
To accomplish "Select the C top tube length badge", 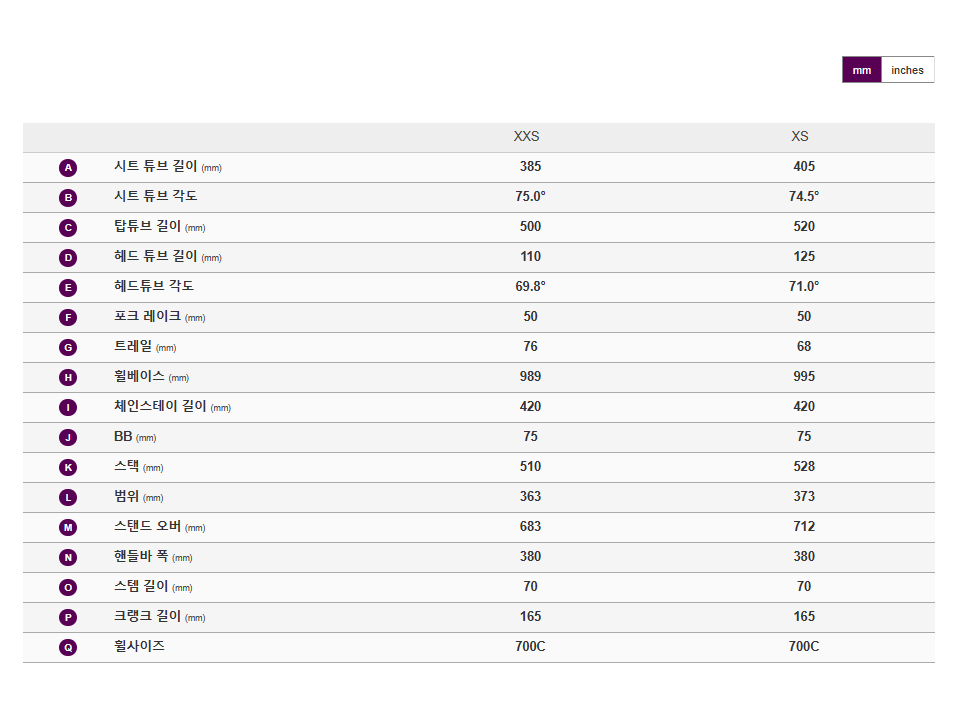I will 68,227.
